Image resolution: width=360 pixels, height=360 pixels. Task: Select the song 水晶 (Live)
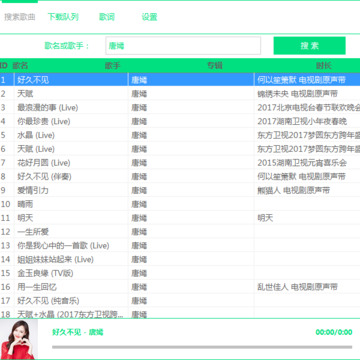[x=36, y=135]
